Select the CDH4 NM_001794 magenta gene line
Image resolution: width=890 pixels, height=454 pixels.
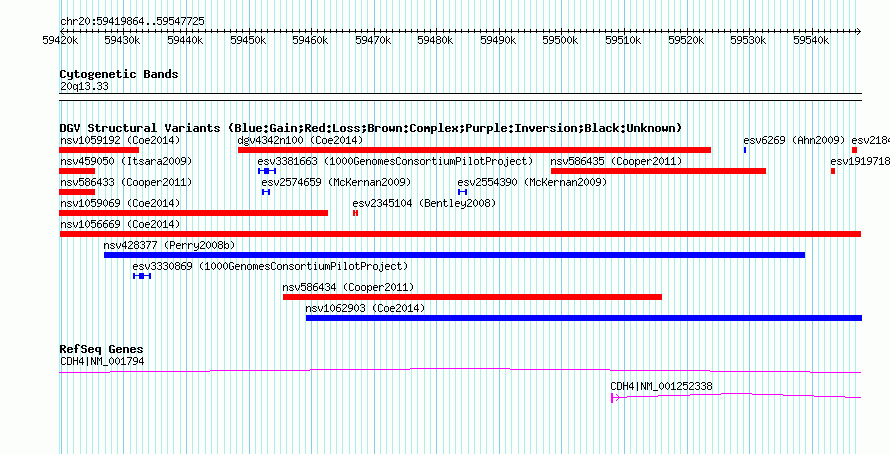[x=460, y=371]
